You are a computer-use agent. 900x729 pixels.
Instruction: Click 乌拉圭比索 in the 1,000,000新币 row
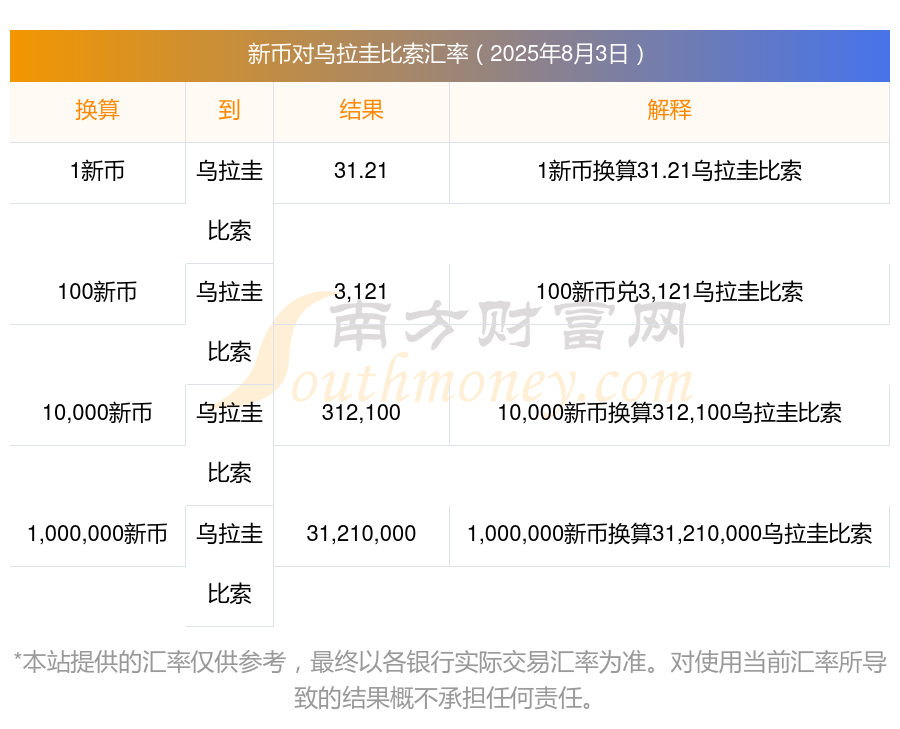click(x=229, y=564)
